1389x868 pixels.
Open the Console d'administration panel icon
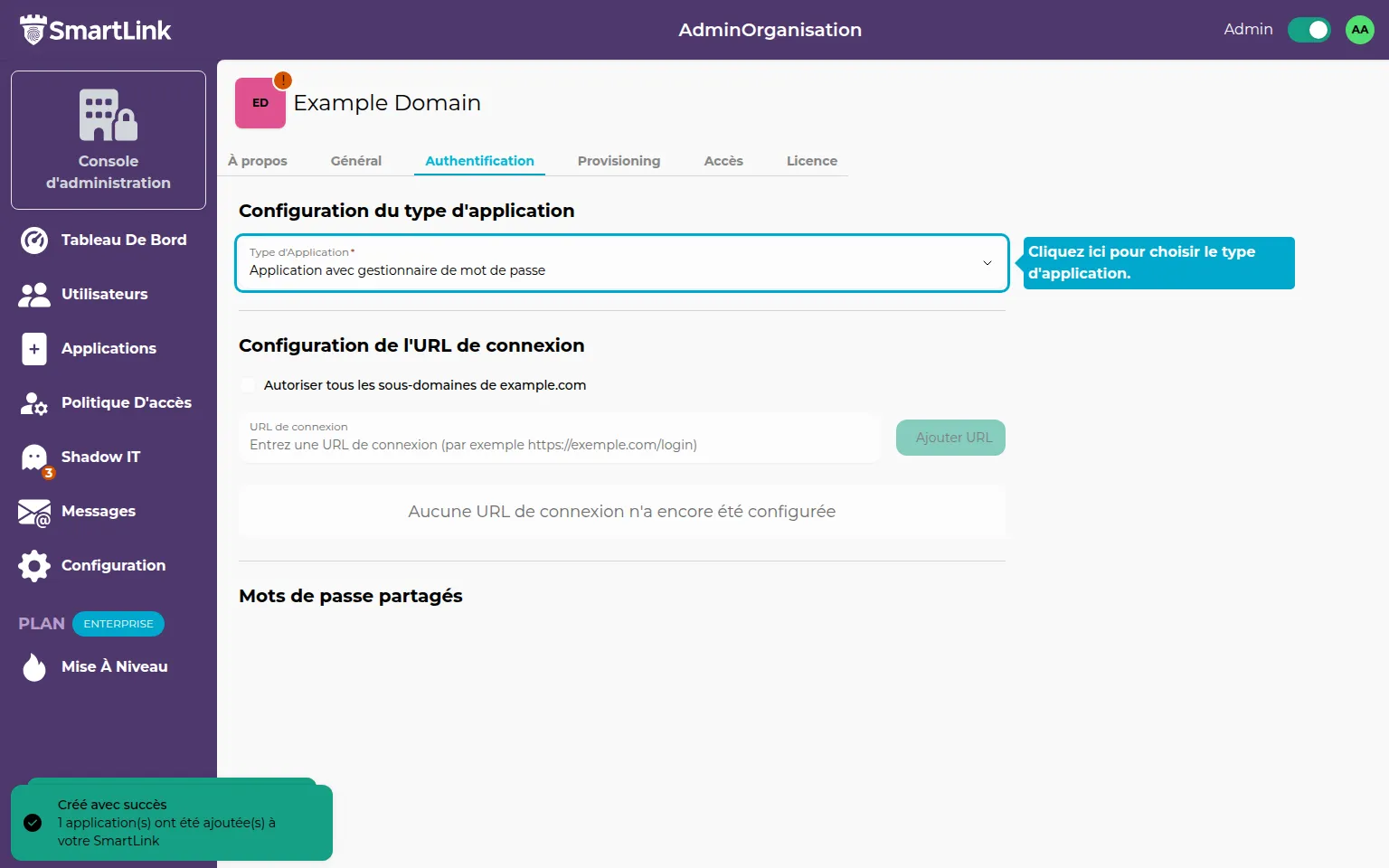[x=109, y=115]
